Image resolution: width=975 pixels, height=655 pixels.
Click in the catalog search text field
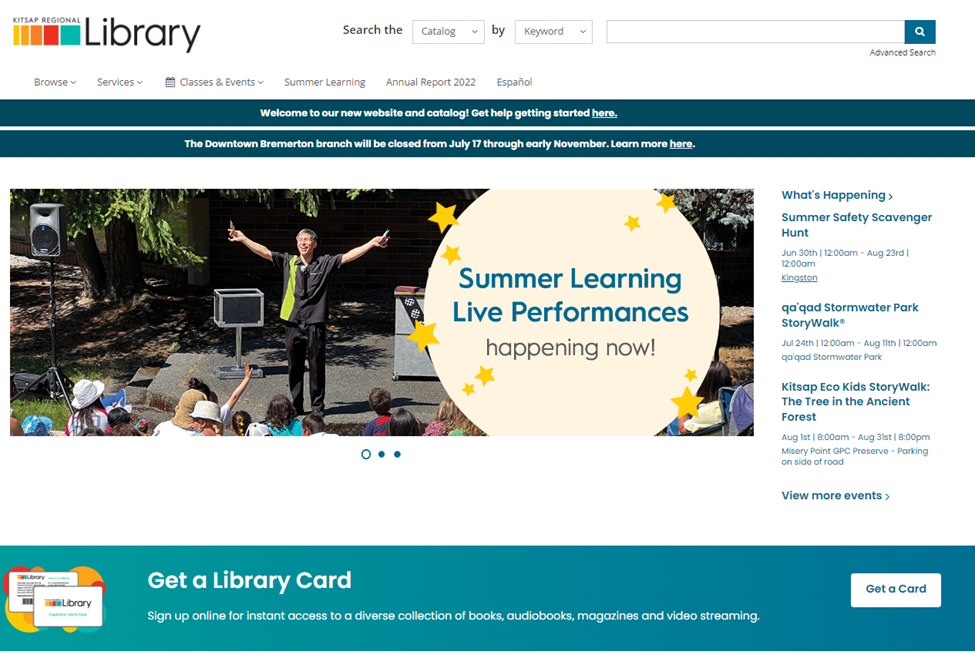tap(754, 32)
